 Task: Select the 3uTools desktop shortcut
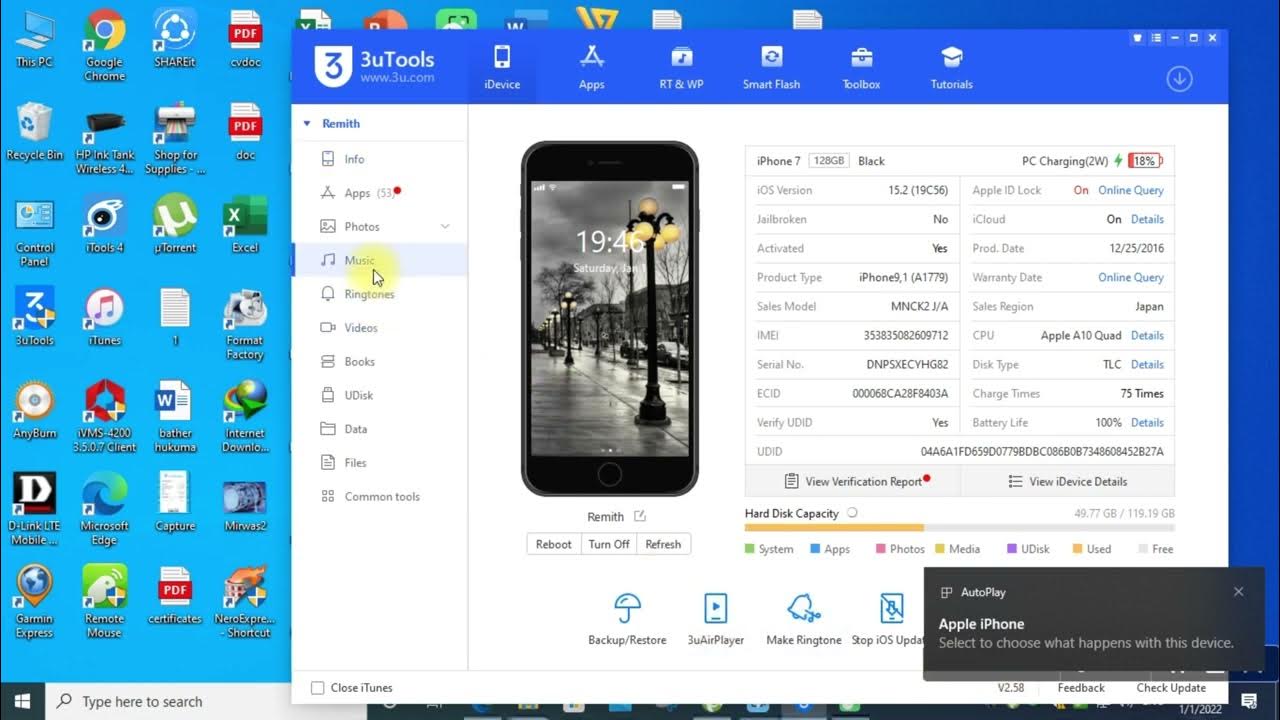pos(34,317)
